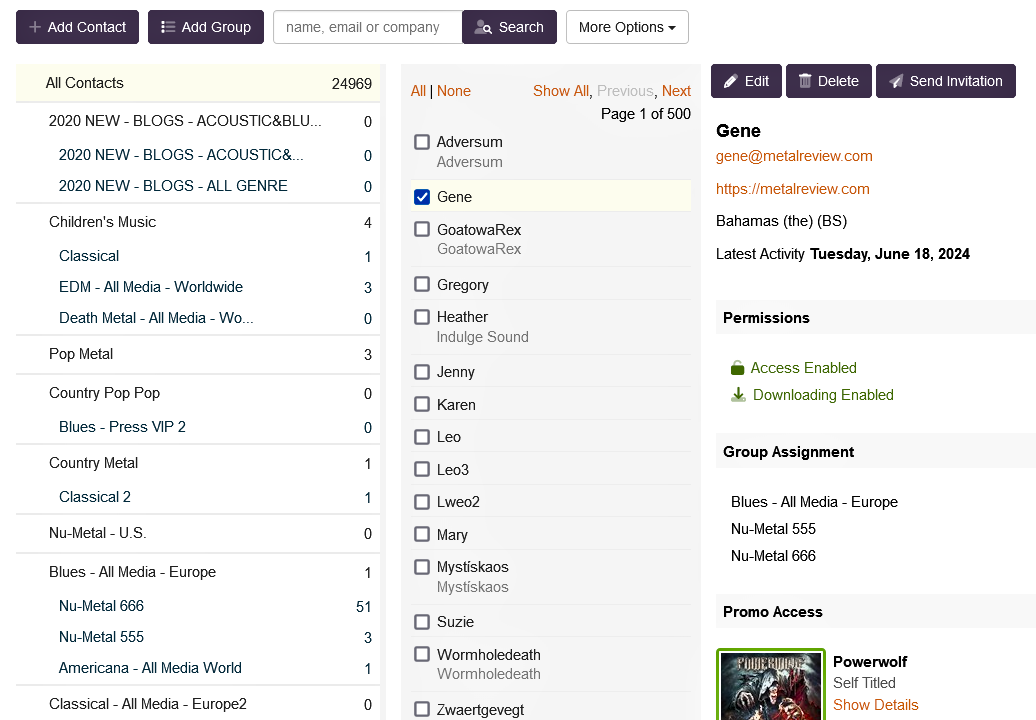1036x720 pixels.
Task: Click contact name Wormholedeath in list
Action: (489, 655)
